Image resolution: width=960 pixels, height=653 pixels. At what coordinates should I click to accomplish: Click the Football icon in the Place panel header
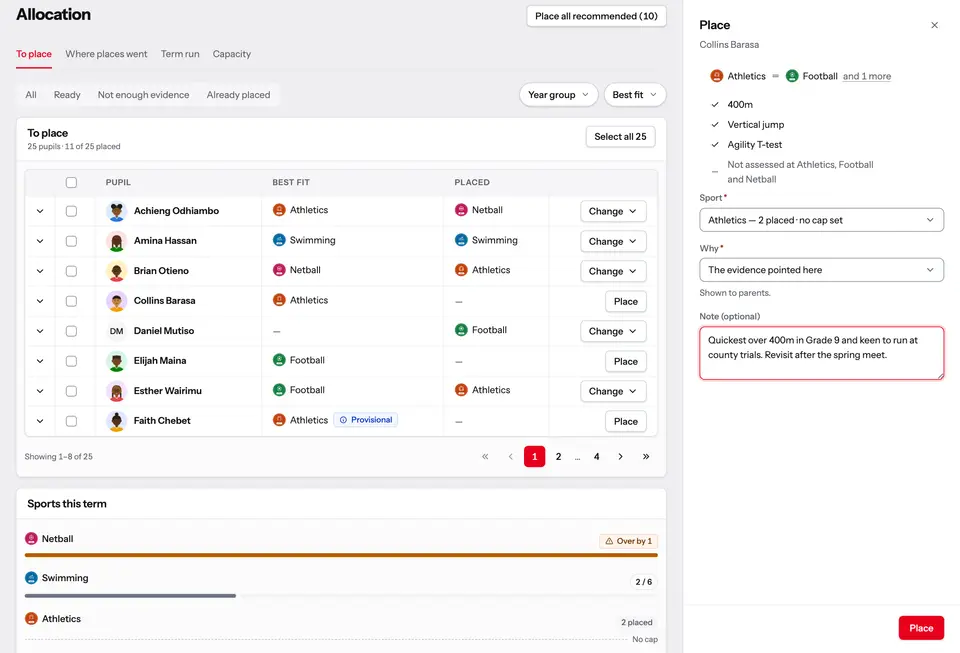point(792,76)
